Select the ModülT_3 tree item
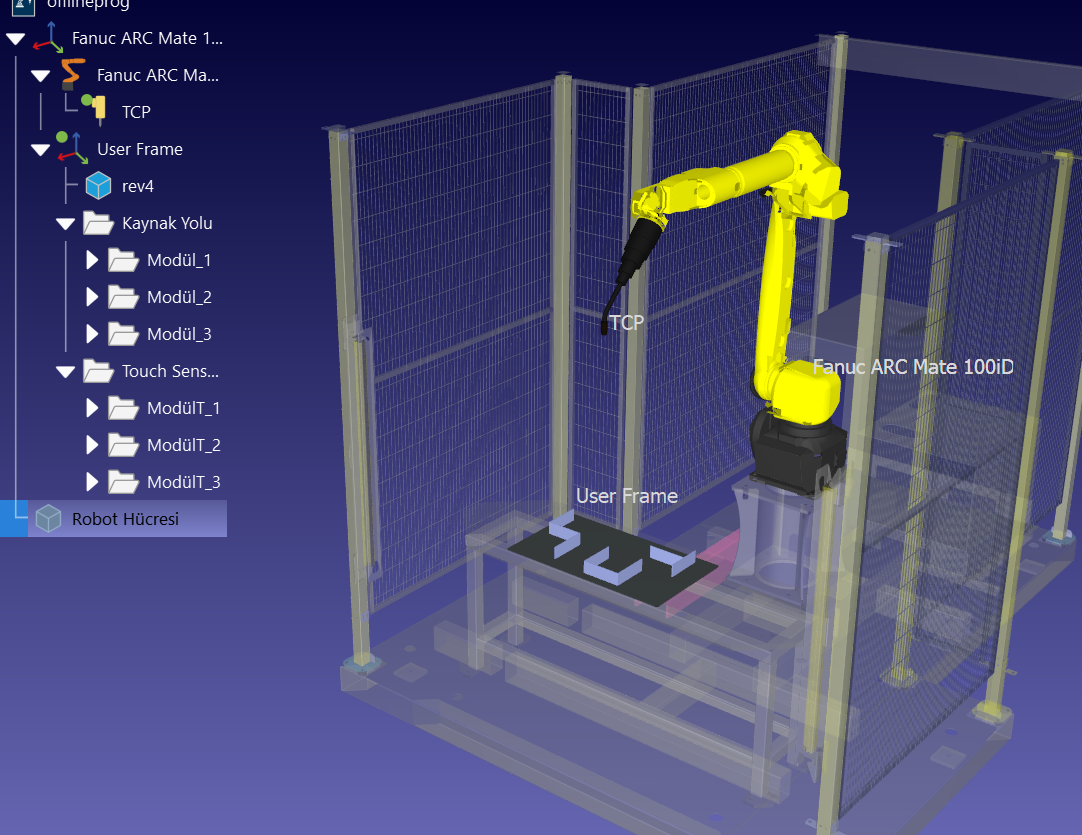Viewport: 1082px width, 835px height. pyautogui.click(x=183, y=482)
